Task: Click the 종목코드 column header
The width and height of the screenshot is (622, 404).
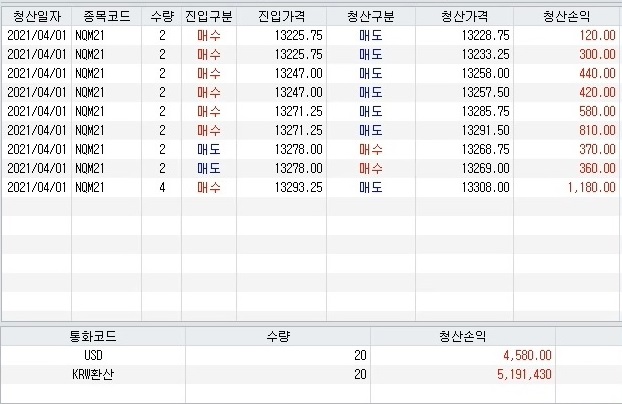Action: click(x=106, y=16)
